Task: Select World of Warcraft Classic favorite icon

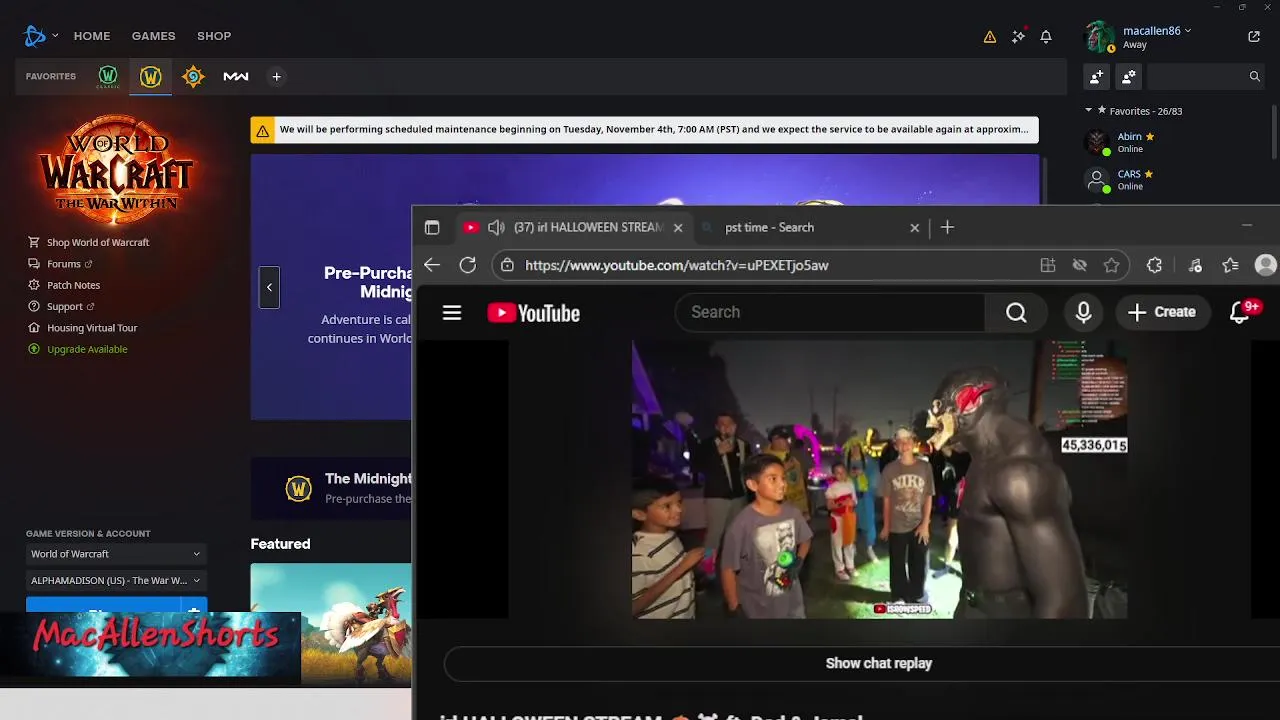Action: (108, 76)
